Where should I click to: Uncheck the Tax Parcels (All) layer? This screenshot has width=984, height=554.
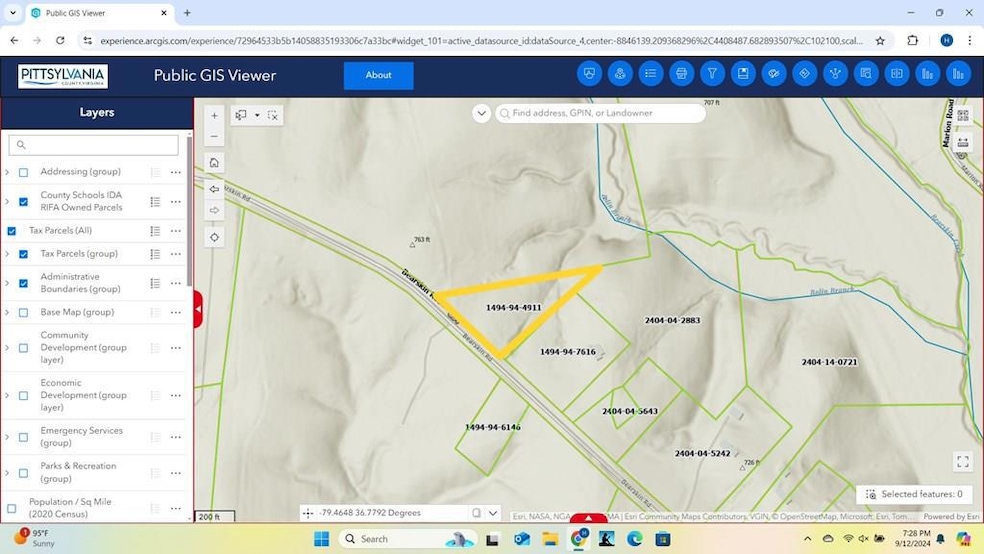click(12, 231)
